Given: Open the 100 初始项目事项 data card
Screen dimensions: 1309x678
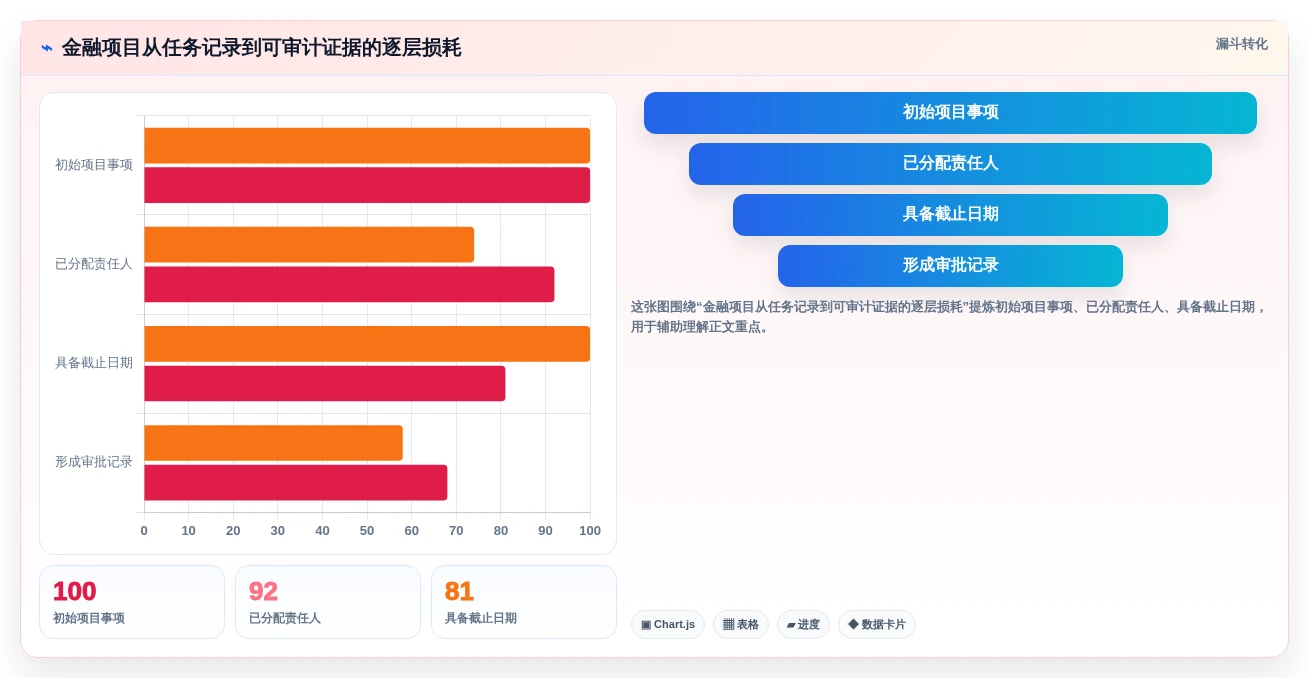Looking at the screenshot, I should (132, 602).
